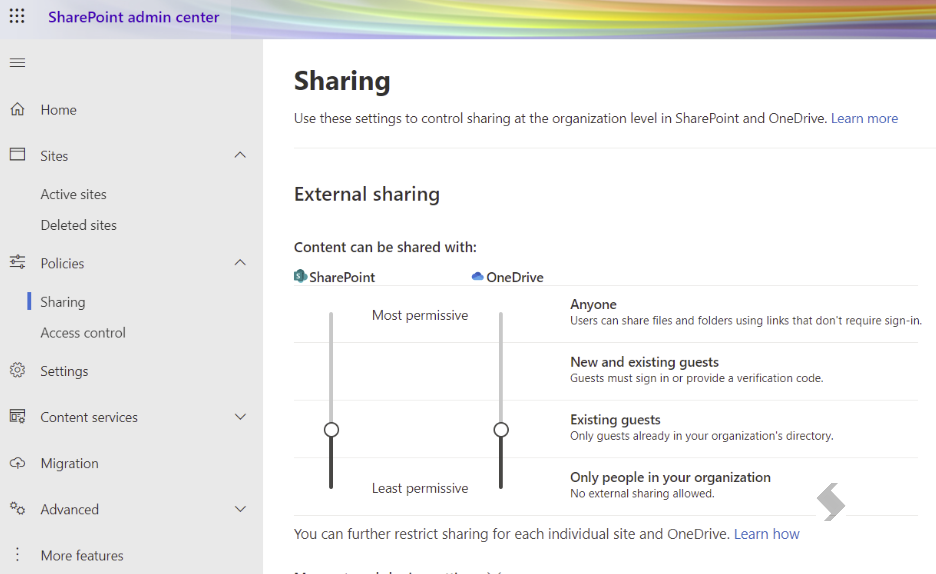This screenshot has width=936, height=574.
Task: Click the Advanced gears icon
Action: click(17, 508)
